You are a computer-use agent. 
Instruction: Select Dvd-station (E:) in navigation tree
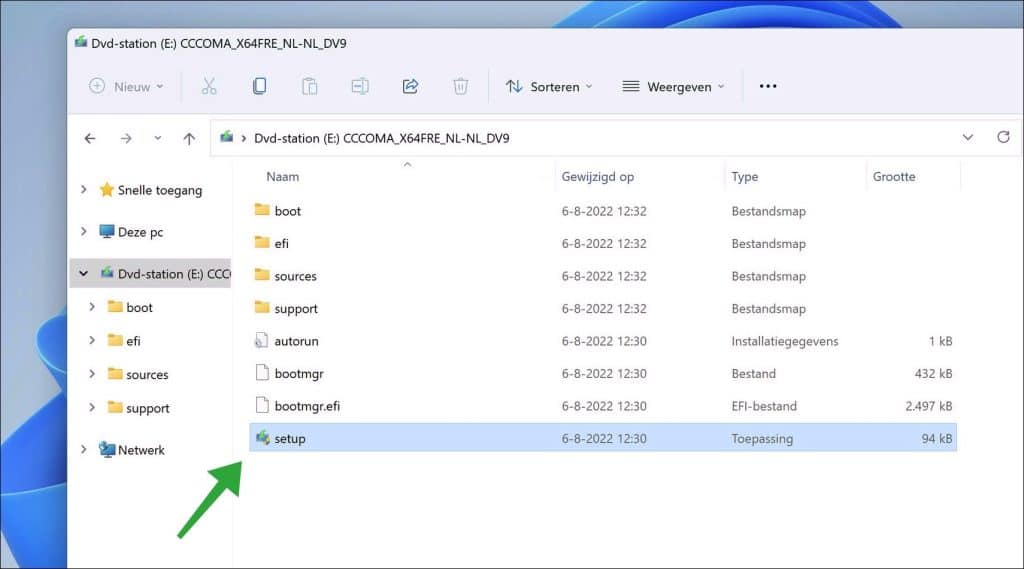pyautogui.click(x=150, y=273)
